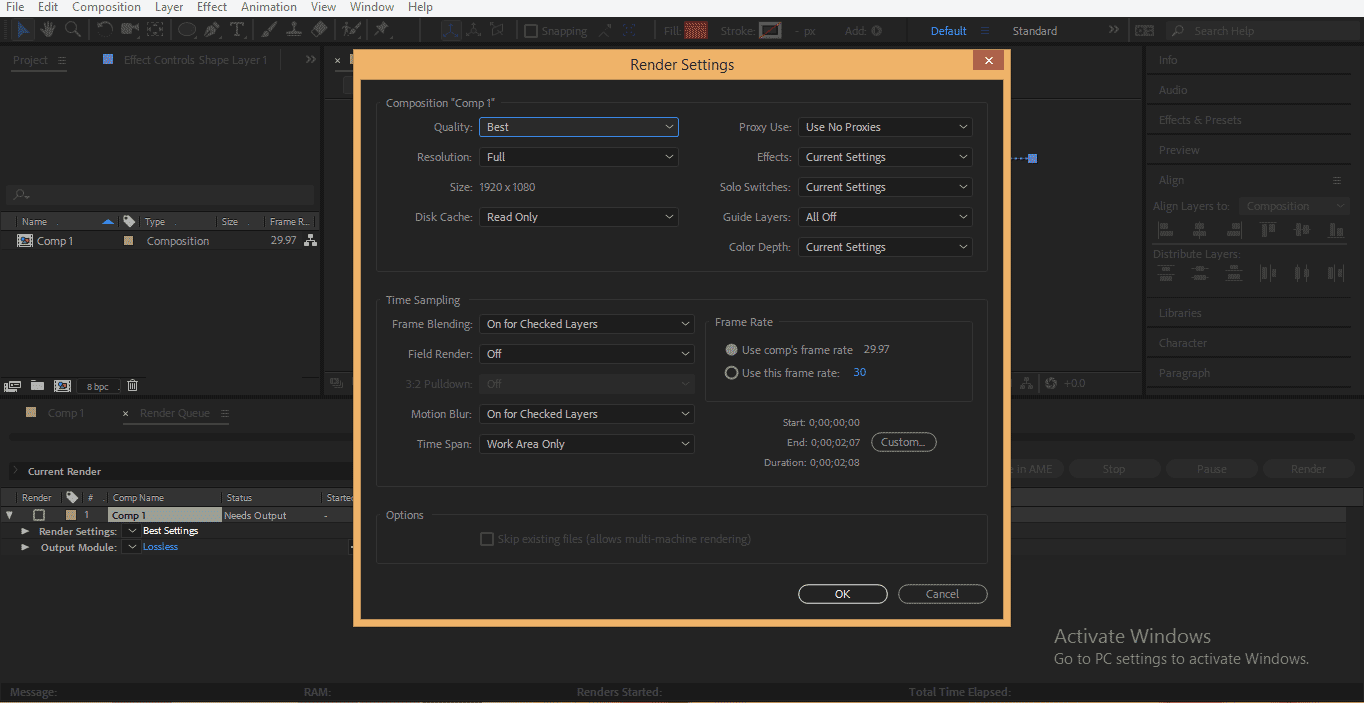This screenshot has width=1364, height=703.
Task: Open the Project panel menu icon
Action: click(x=62, y=60)
